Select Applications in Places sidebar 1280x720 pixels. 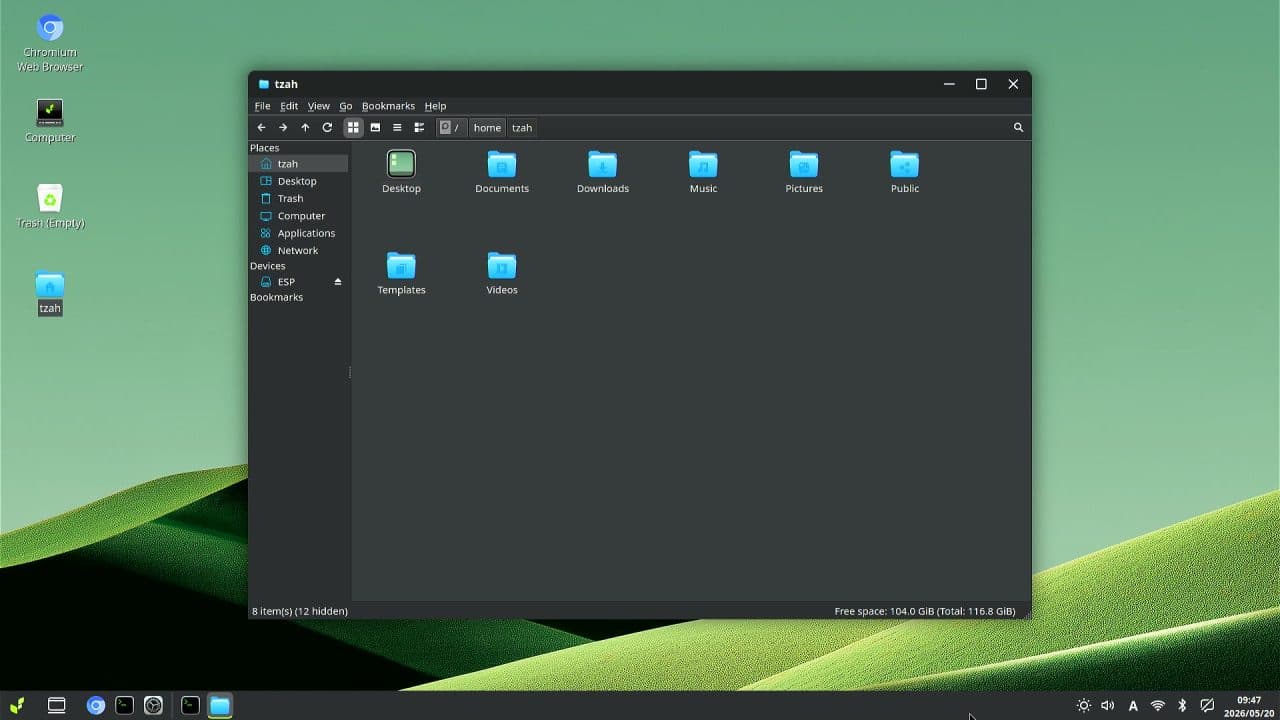click(299, 233)
